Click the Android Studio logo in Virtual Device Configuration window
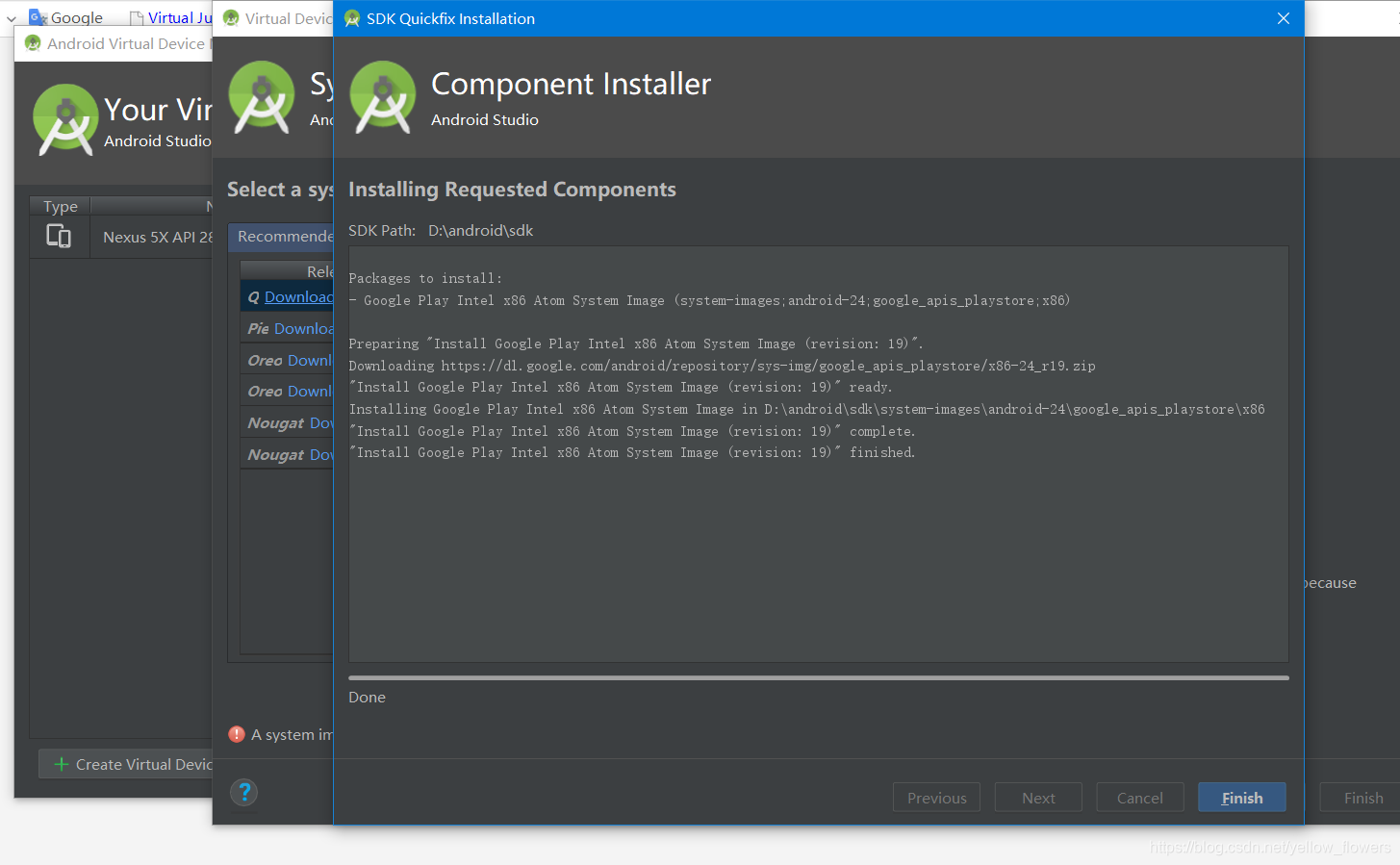1400x865 pixels. (x=262, y=97)
